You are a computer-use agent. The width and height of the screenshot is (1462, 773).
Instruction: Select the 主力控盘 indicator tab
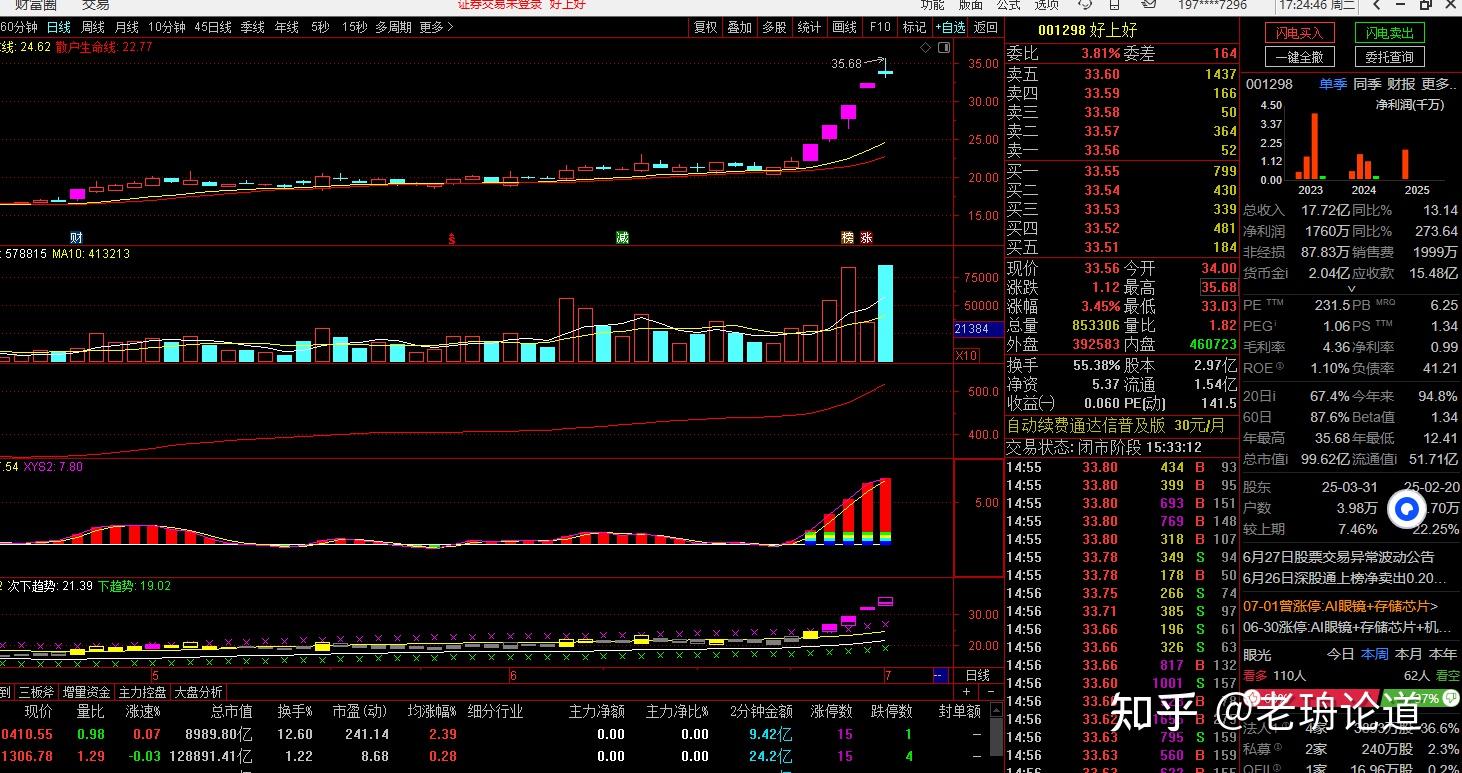tap(143, 691)
